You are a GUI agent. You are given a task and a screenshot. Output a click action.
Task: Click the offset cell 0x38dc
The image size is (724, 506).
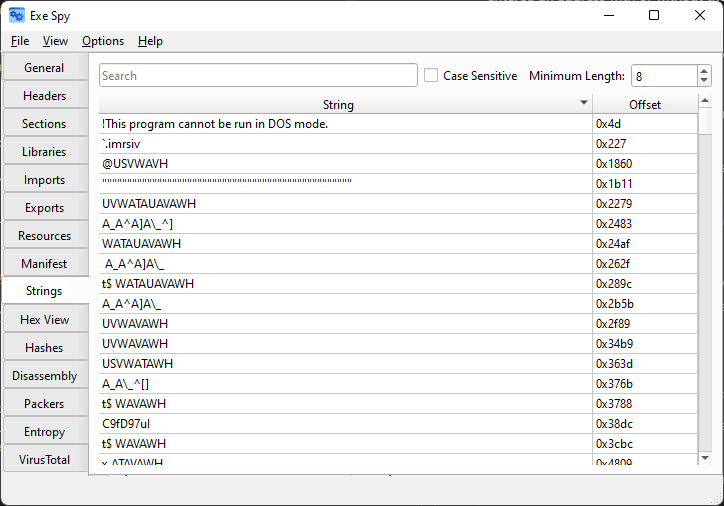click(x=645, y=424)
